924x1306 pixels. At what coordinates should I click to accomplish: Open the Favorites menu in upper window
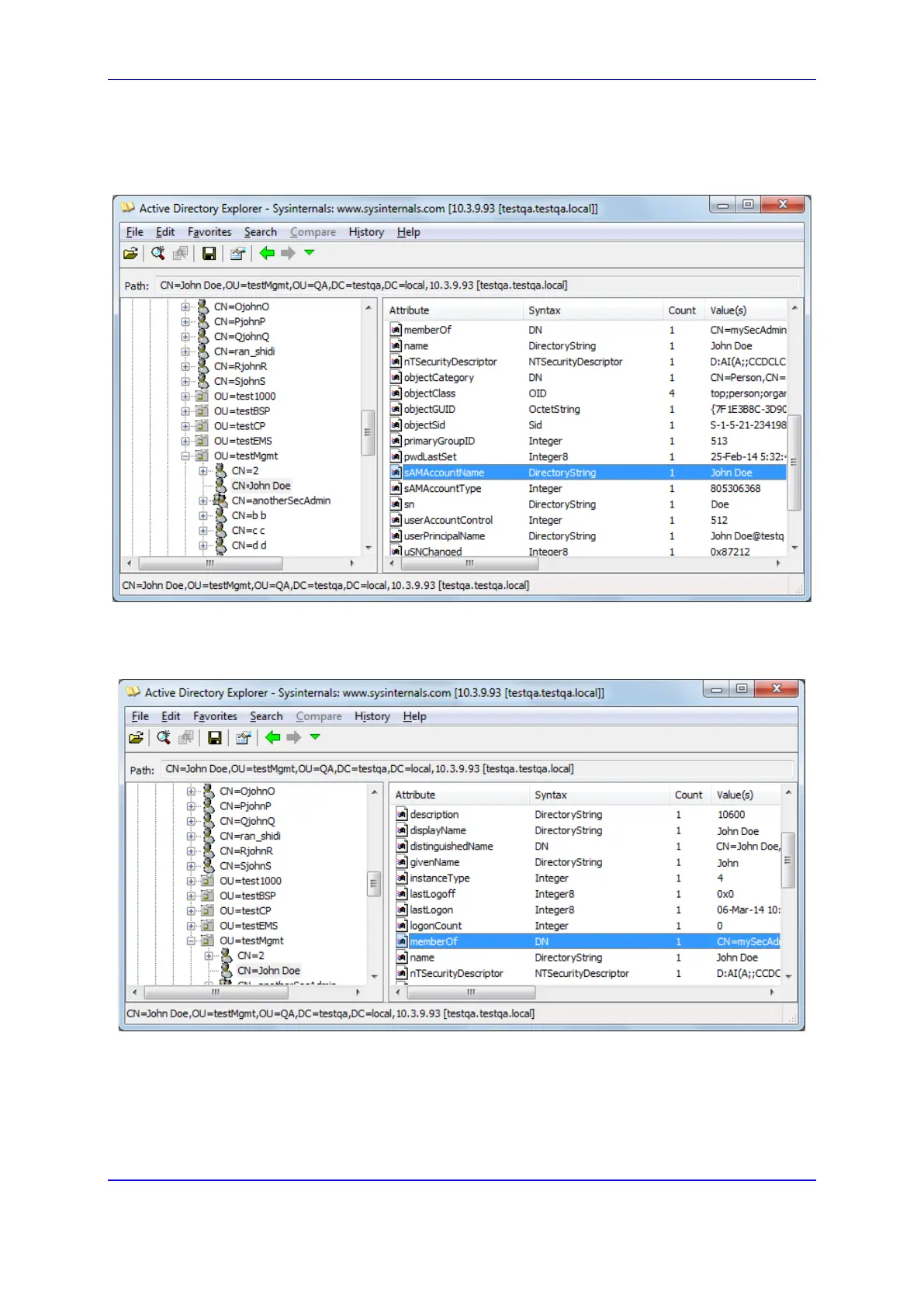pyautogui.click(x=209, y=232)
